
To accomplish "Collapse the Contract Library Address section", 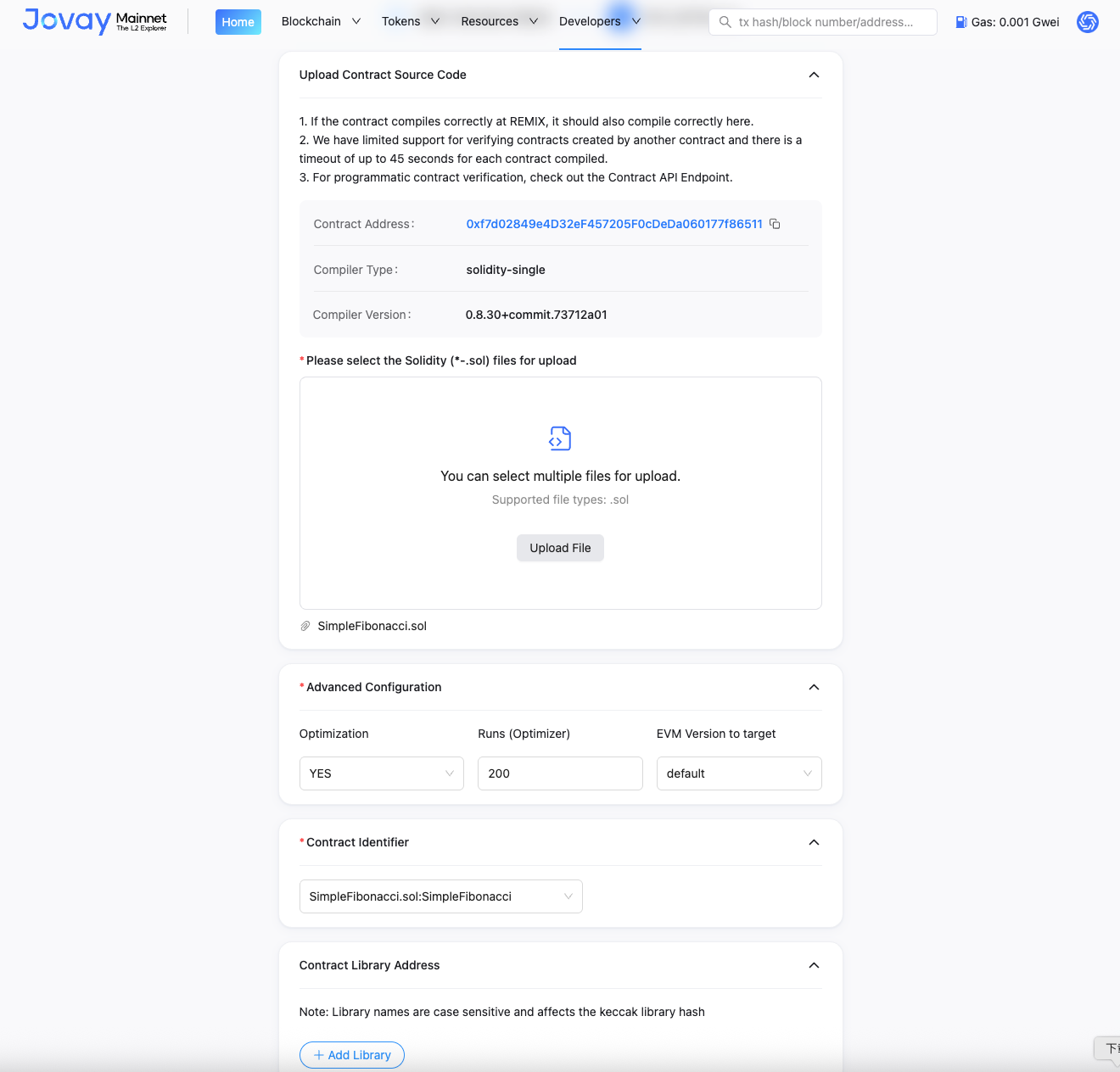I will click(x=814, y=965).
